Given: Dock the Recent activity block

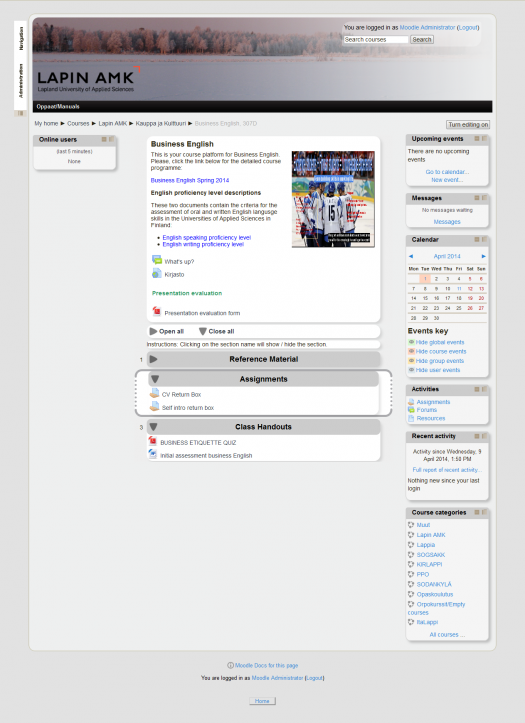Looking at the screenshot, I should (x=484, y=436).
